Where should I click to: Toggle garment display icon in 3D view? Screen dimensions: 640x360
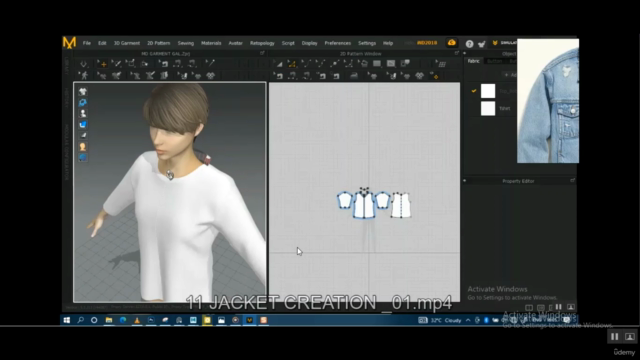coord(83,91)
